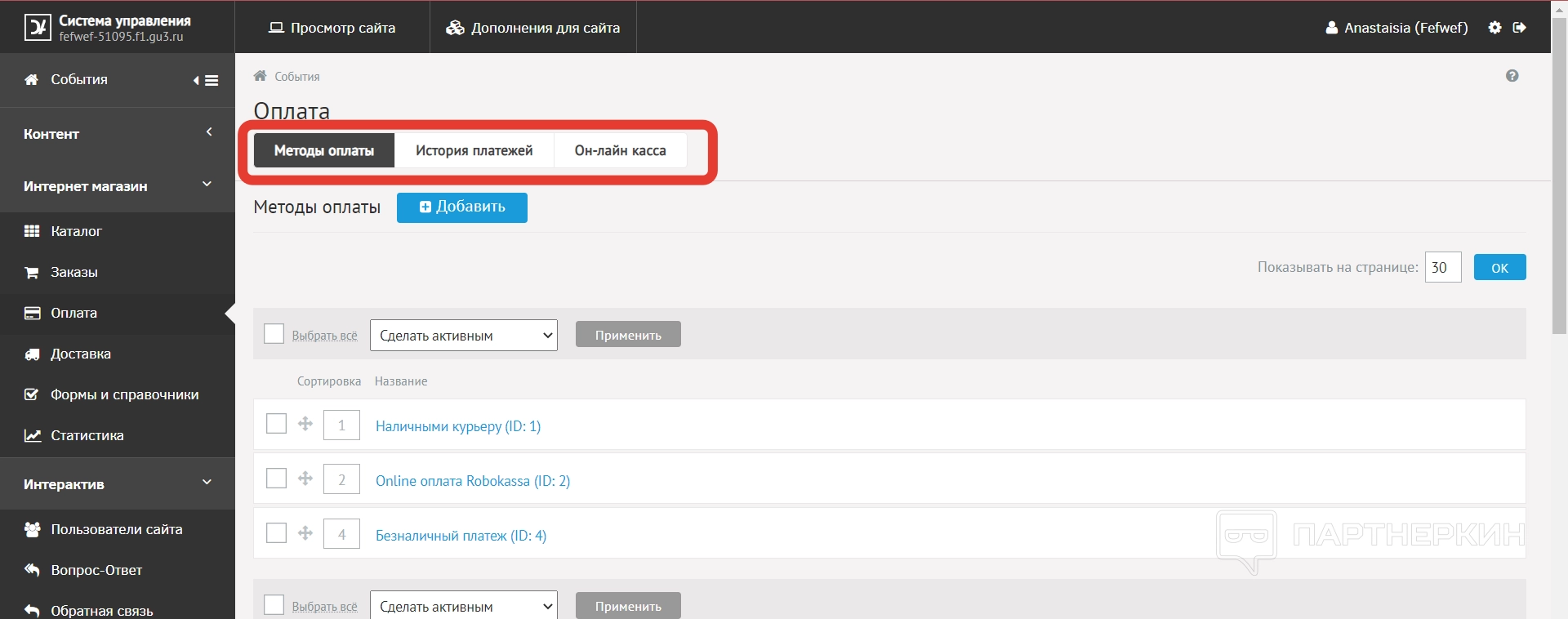Switch to the История платежей tab

coord(474,150)
